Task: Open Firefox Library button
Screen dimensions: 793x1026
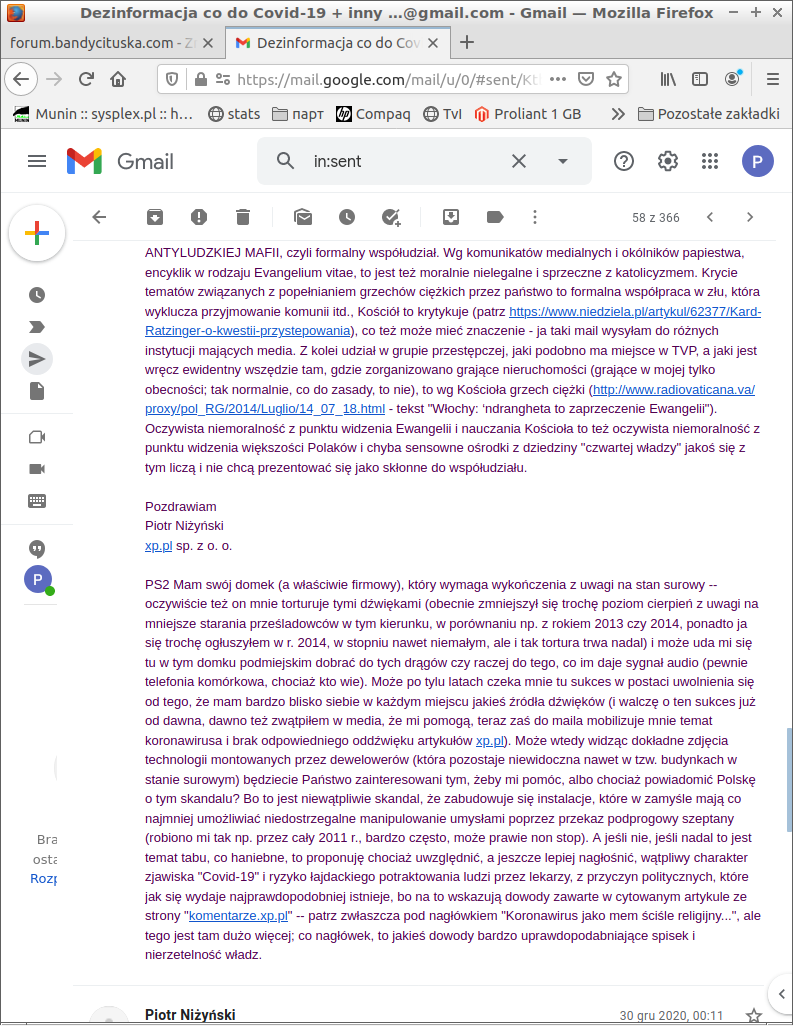Action: pos(668,79)
